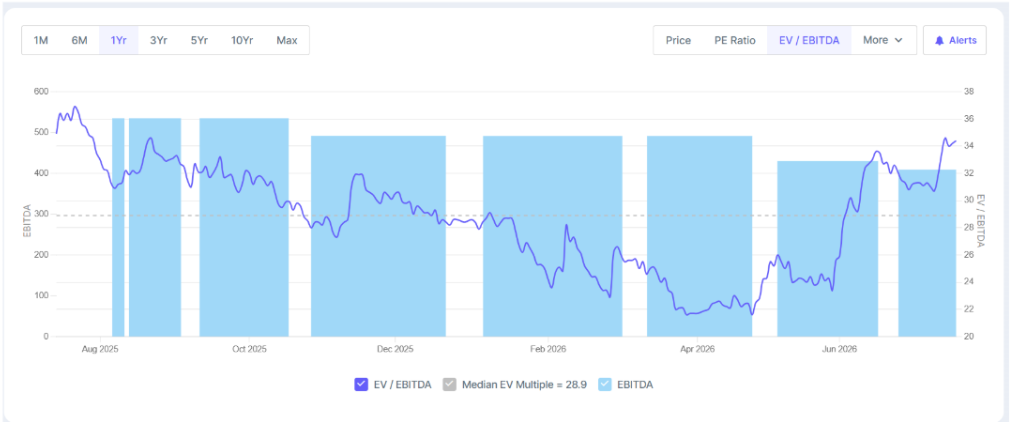Click the EBITDA legend label

point(635,385)
